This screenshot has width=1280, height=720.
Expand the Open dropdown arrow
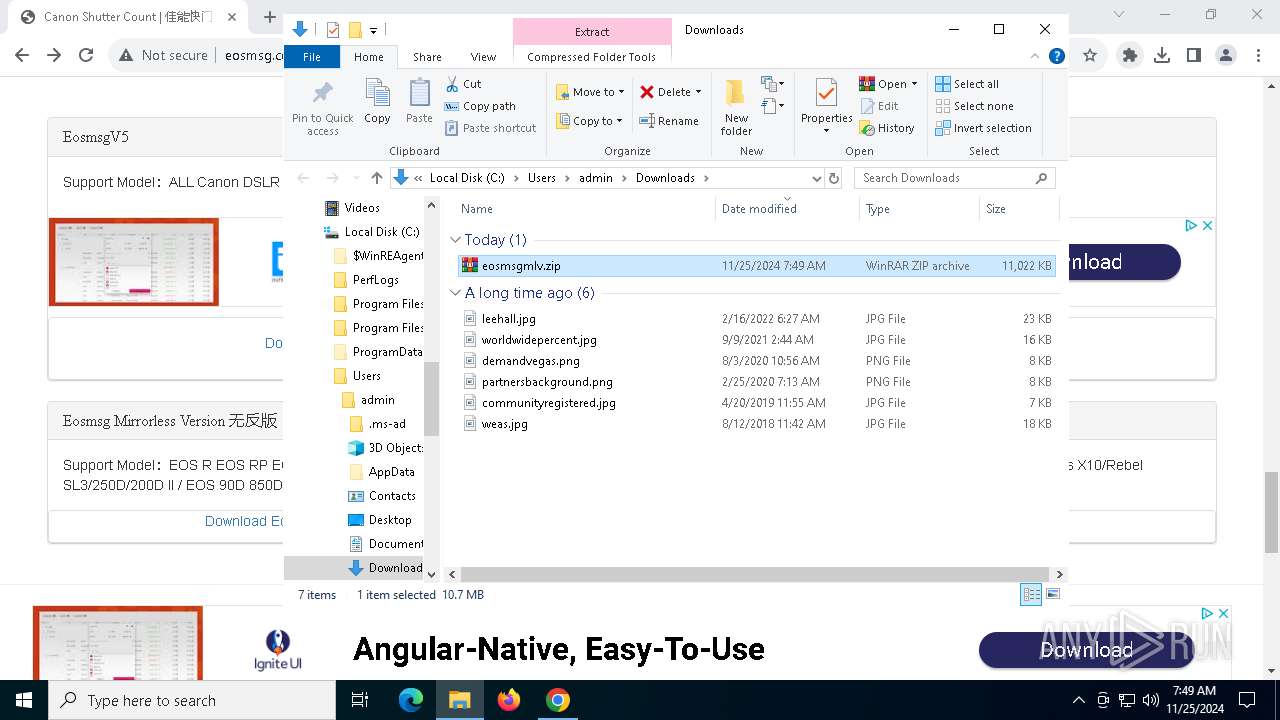tap(914, 84)
